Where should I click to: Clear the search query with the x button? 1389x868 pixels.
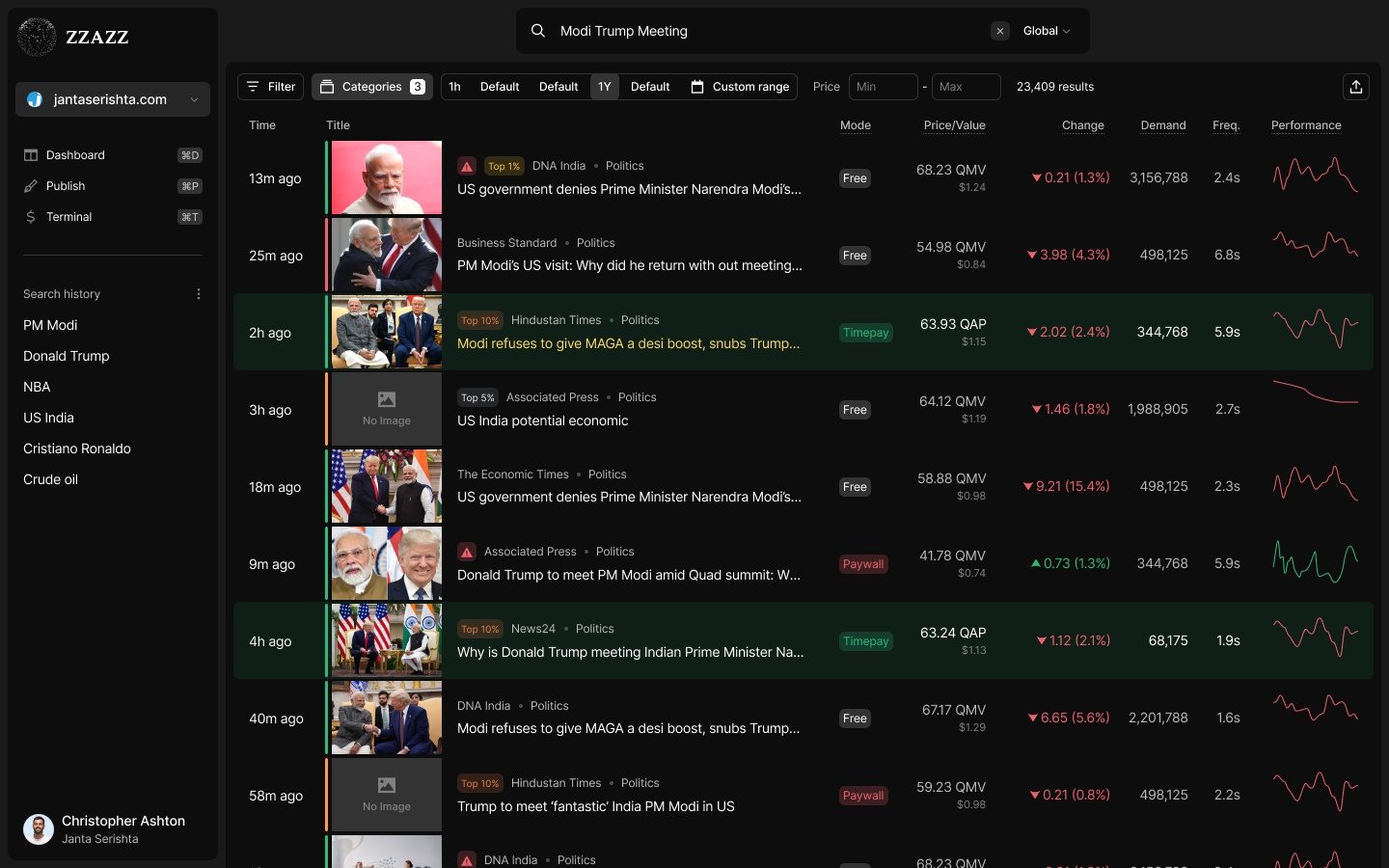coord(999,31)
